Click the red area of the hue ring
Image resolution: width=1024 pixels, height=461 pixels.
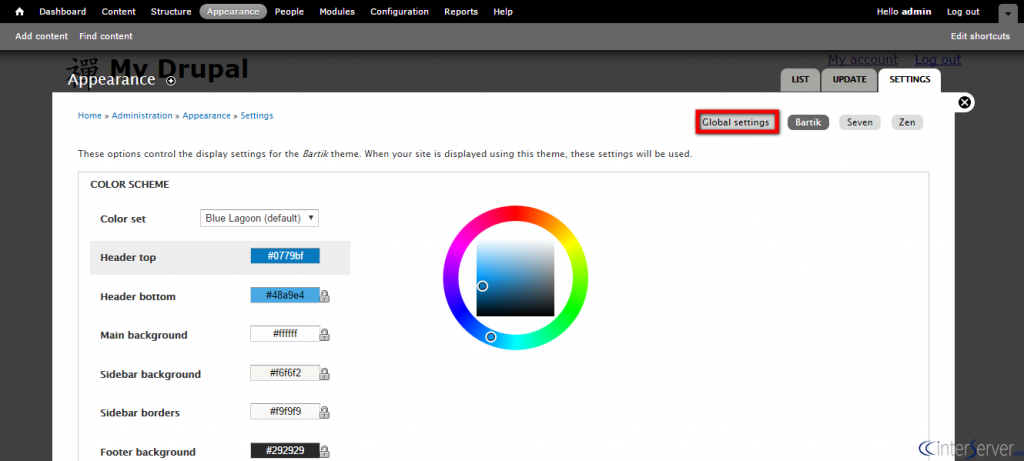(x=516, y=214)
